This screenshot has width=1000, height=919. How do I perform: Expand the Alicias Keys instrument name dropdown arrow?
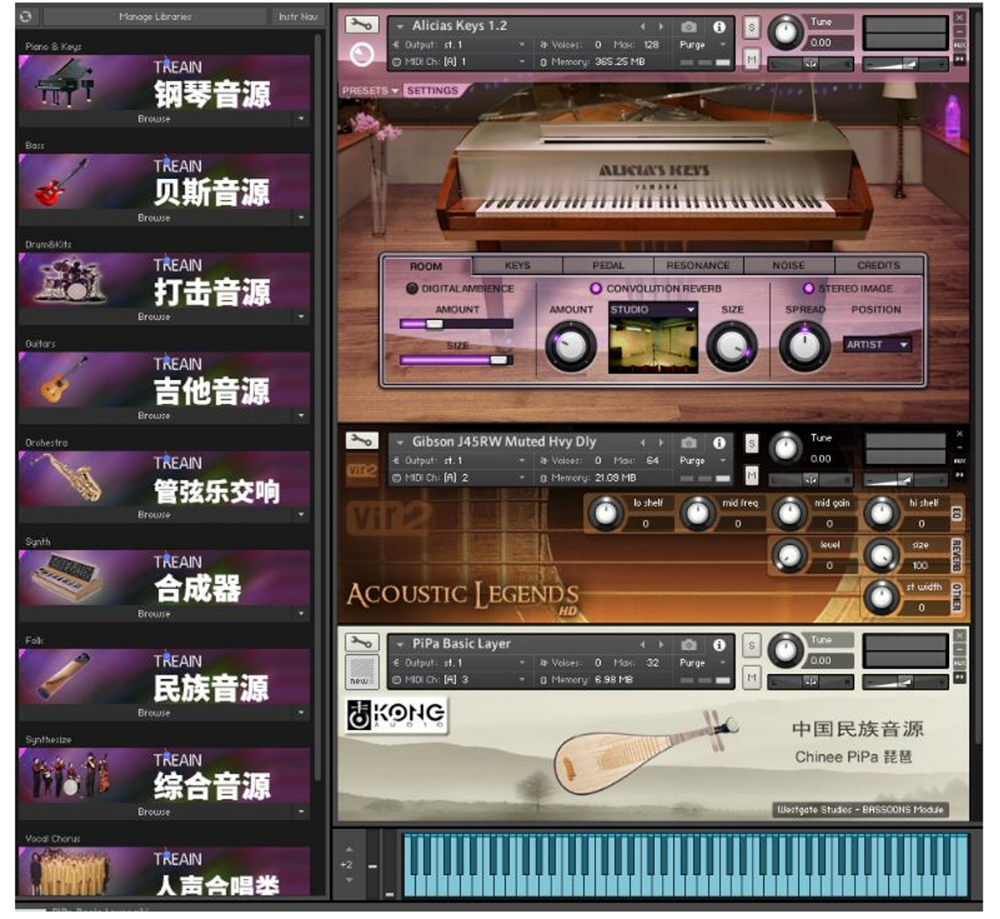(x=400, y=27)
